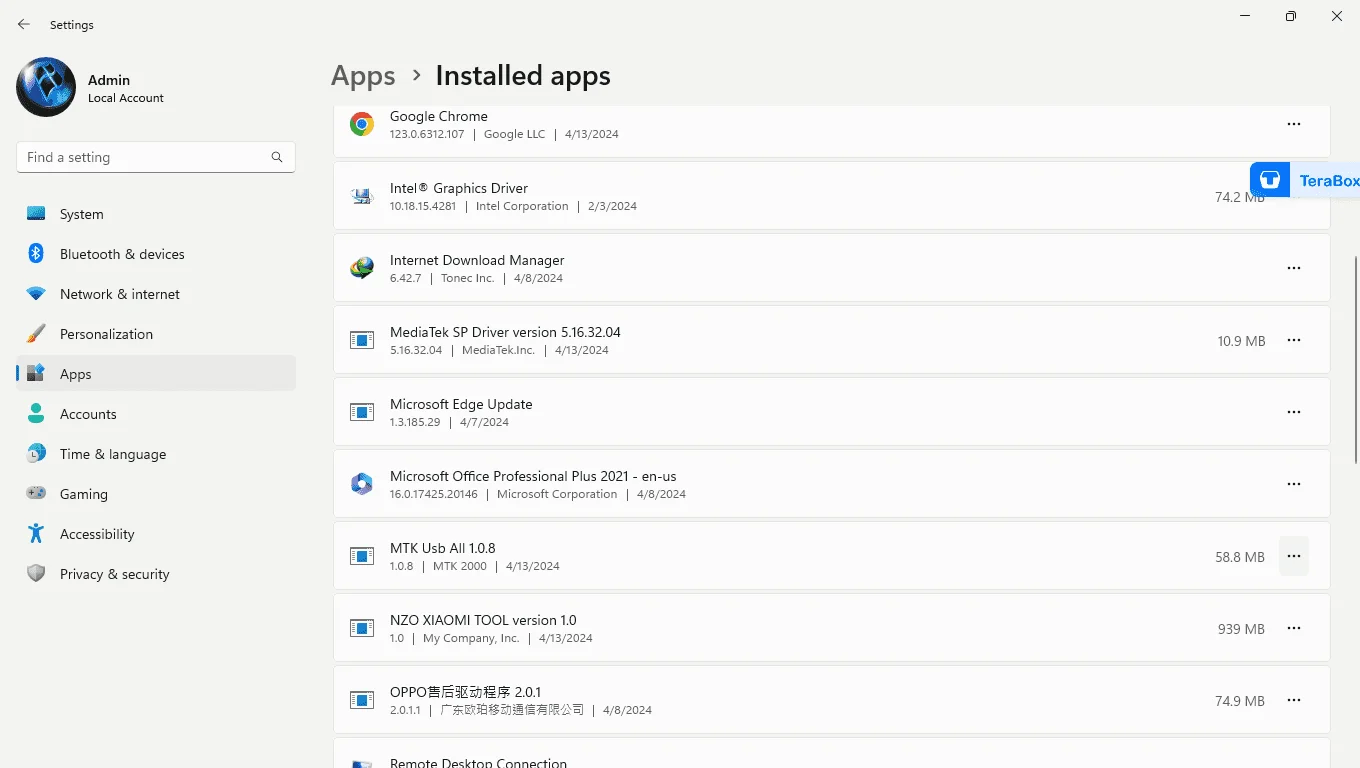The height and width of the screenshot is (768, 1360).
Task: Open Time & language settings
Action: pos(156,454)
